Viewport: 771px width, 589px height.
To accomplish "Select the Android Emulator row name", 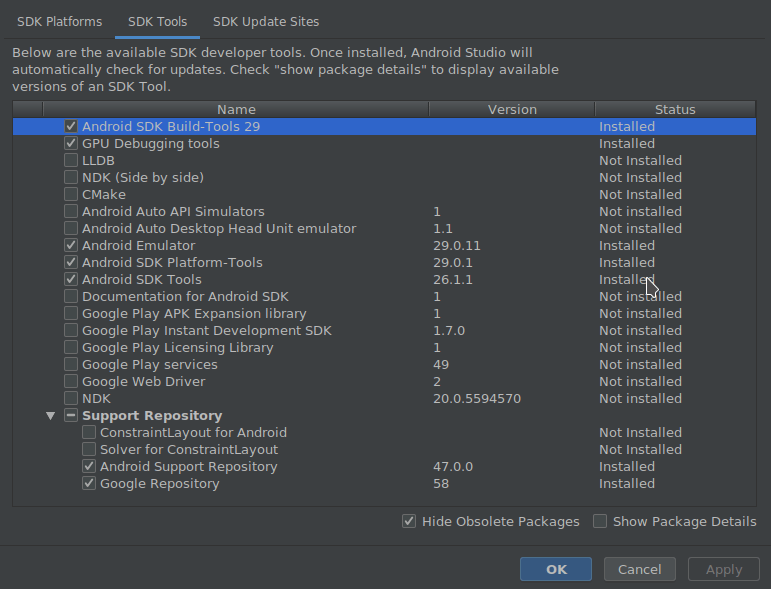I will [139, 245].
